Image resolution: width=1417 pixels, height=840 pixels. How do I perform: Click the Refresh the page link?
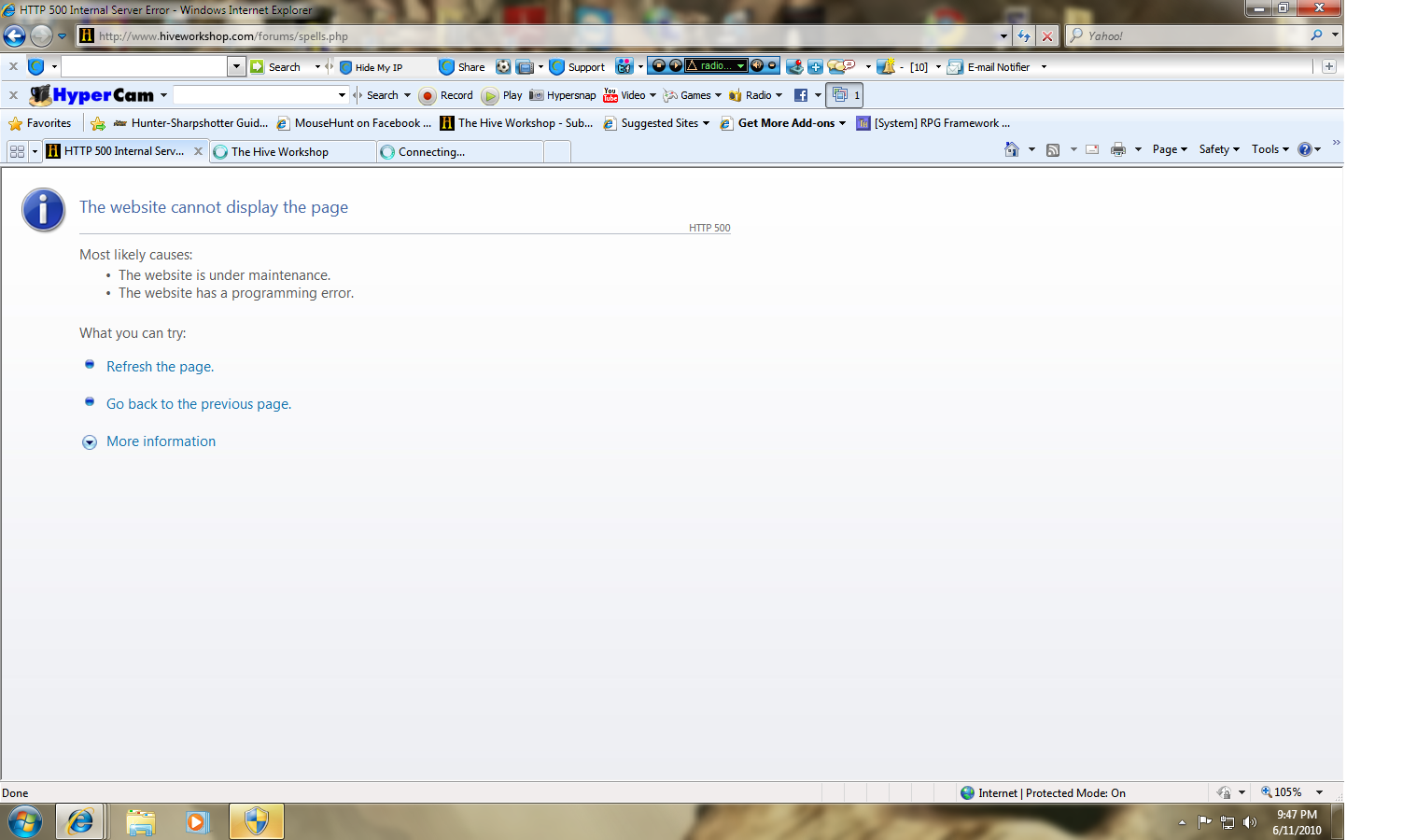tap(160, 367)
